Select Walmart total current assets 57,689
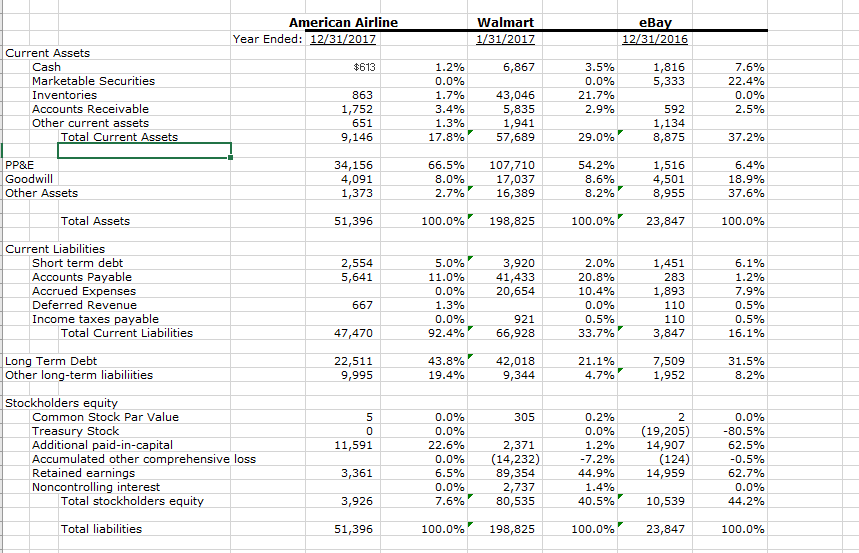This screenshot has width=859, height=553. (515, 137)
